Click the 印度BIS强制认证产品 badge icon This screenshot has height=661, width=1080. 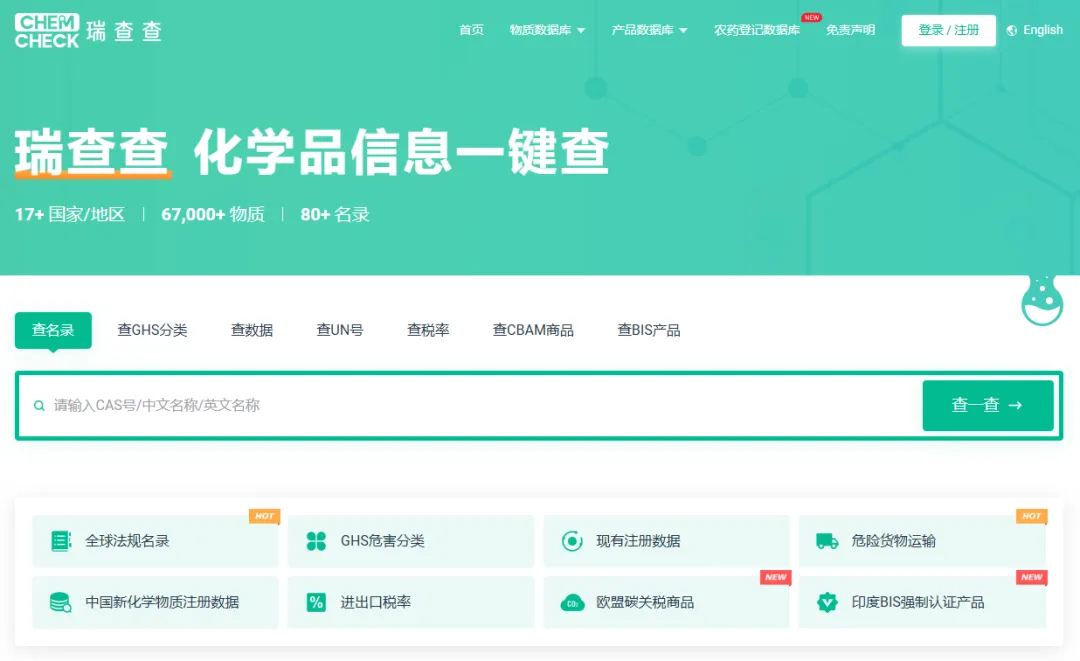coord(827,602)
